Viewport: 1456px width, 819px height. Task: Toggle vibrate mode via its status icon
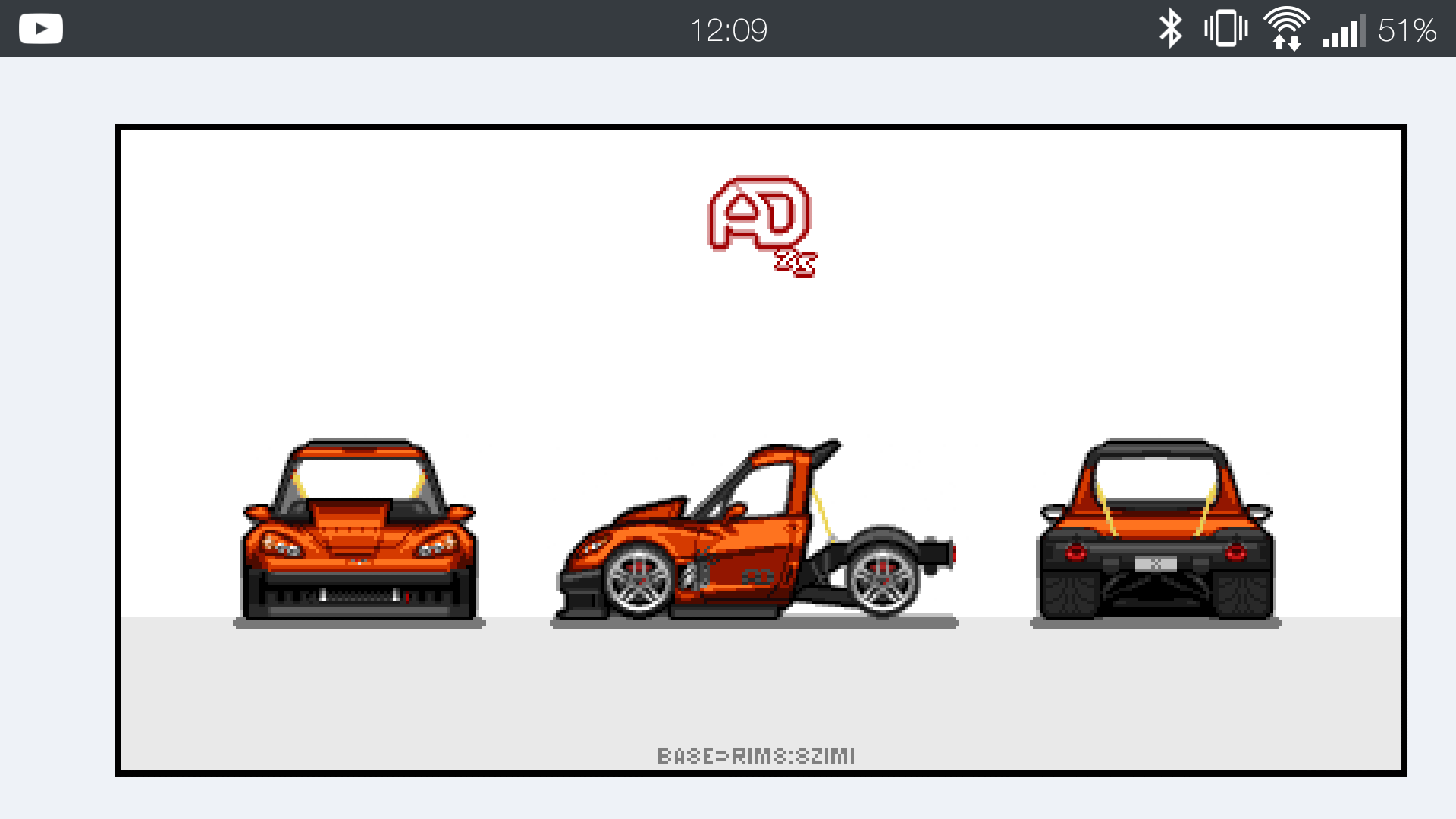click(1226, 28)
